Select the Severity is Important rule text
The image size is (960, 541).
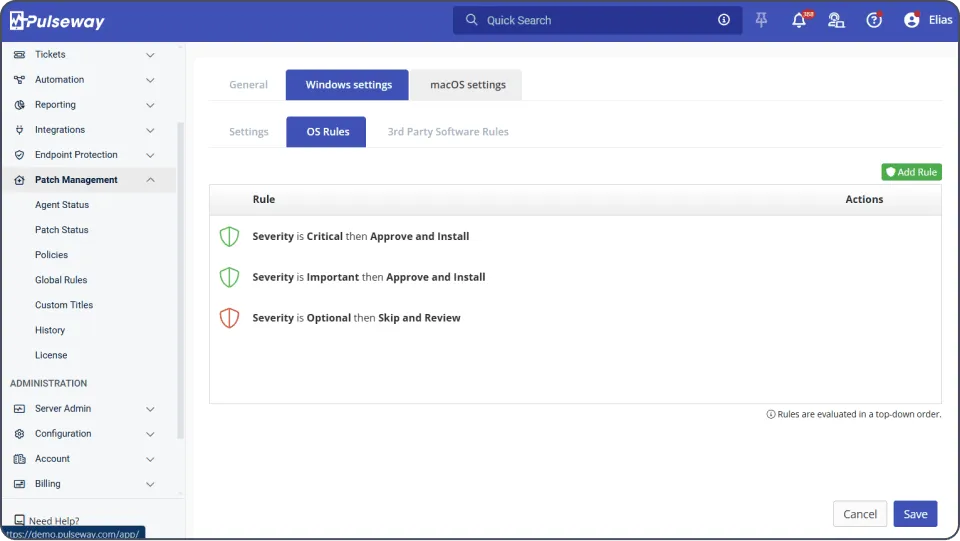369,277
